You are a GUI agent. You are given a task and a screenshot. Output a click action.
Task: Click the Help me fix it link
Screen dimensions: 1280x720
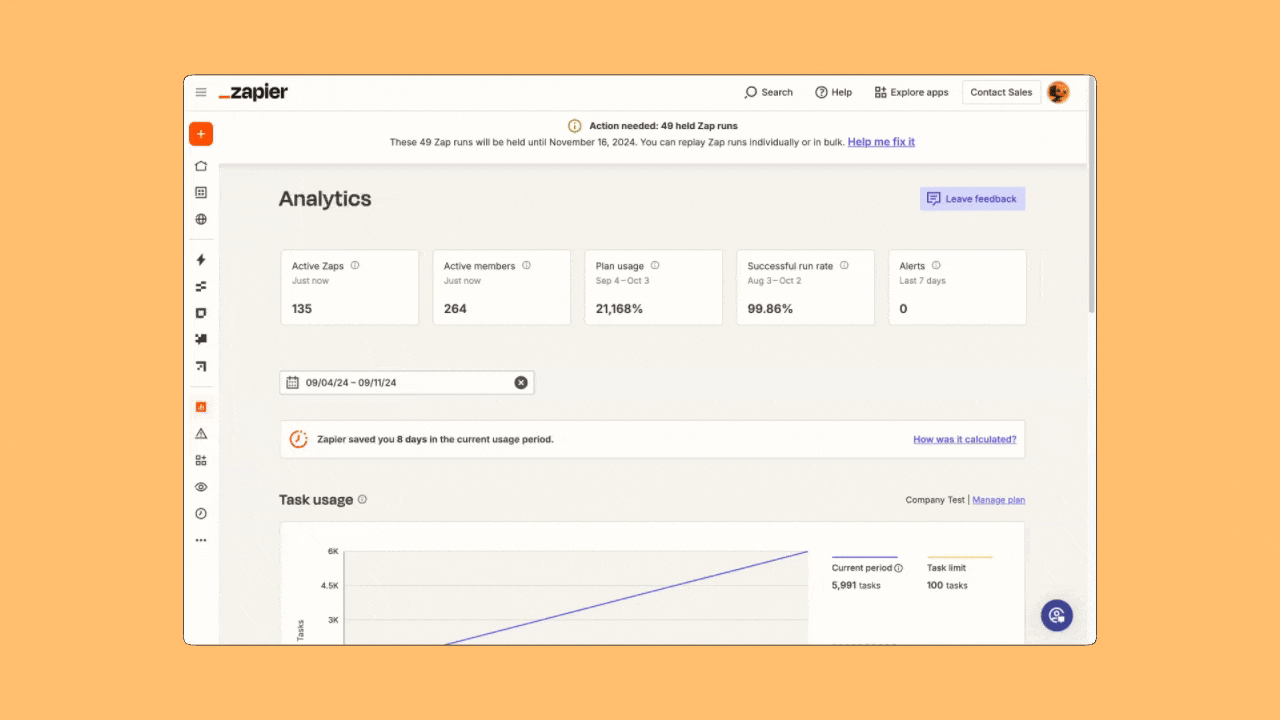pyautogui.click(x=881, y=142)
